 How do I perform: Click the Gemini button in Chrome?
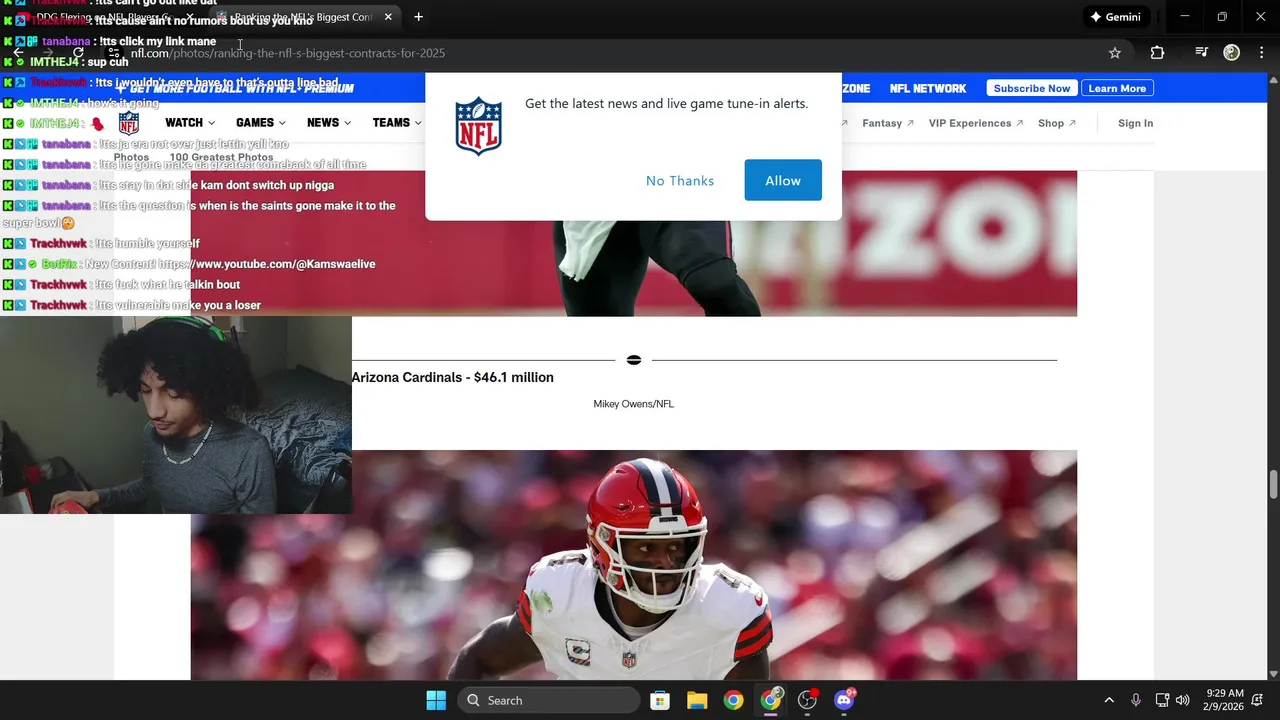tap(1115, 17)
